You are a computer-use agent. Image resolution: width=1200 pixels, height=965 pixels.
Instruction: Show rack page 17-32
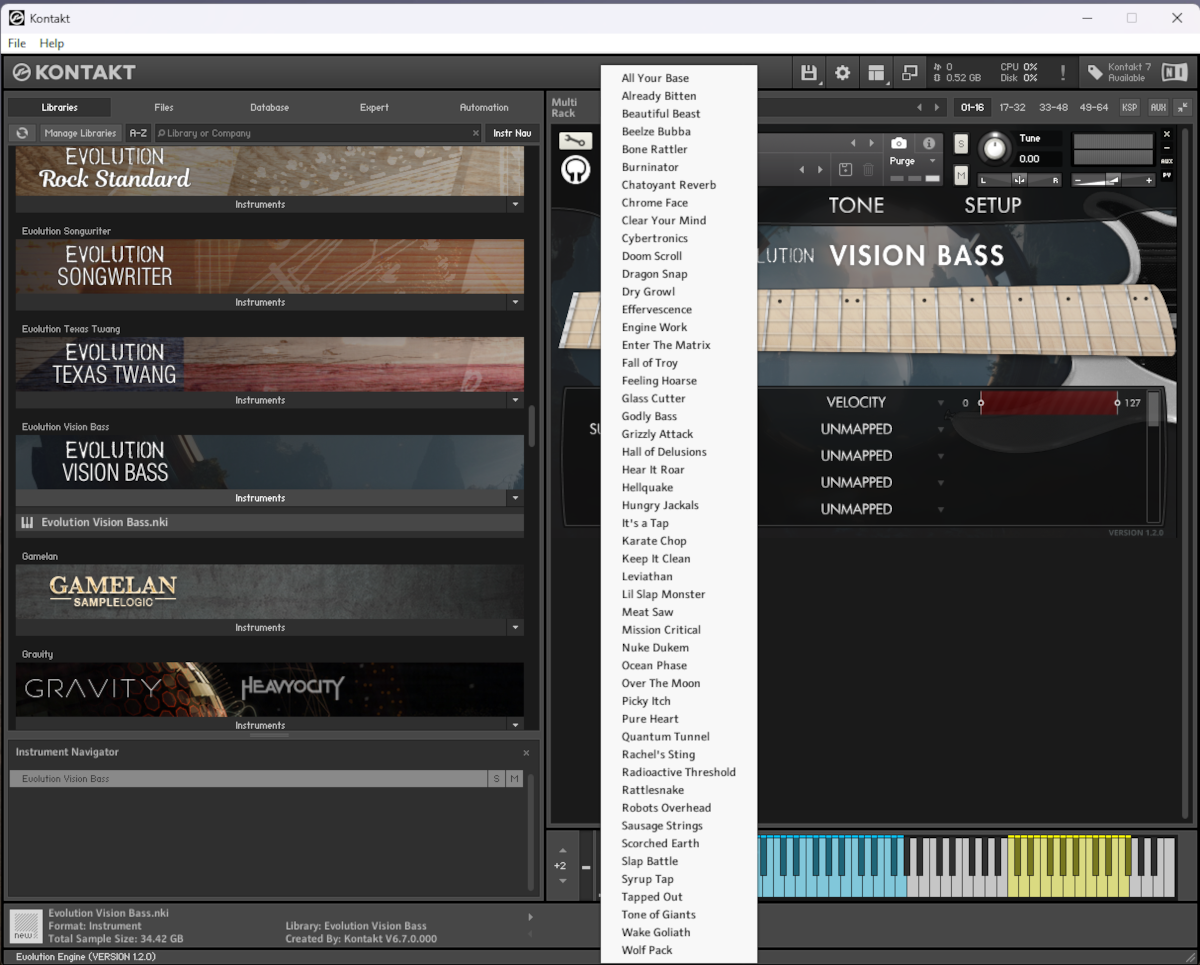[x=1012, y=107]
